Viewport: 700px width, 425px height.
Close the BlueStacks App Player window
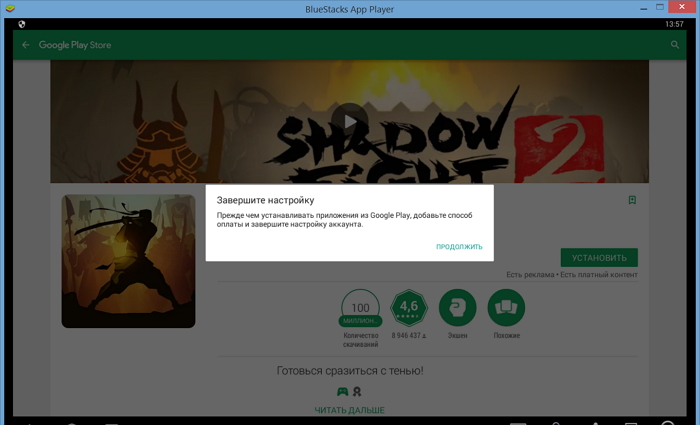click(x=682, y=7)
